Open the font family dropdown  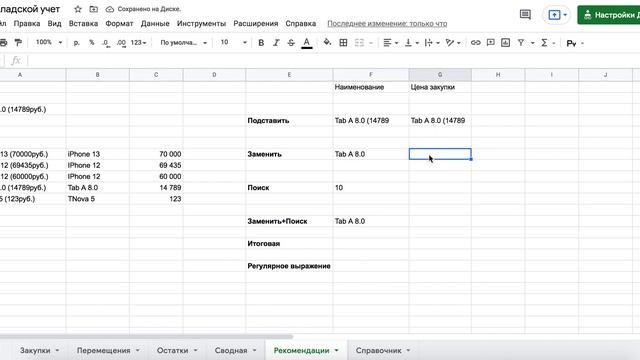click(183, 42)
